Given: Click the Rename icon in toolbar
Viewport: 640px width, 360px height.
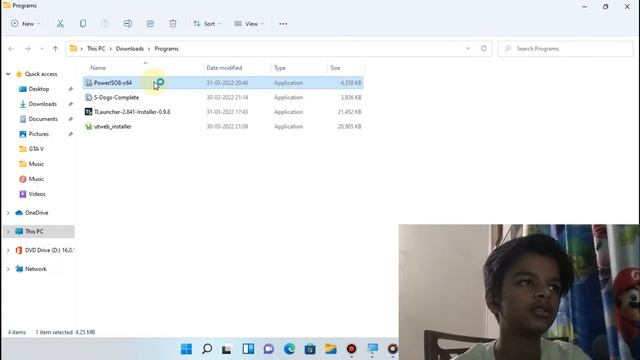Looking at the screenshot, I should click(x=128, y=24).
